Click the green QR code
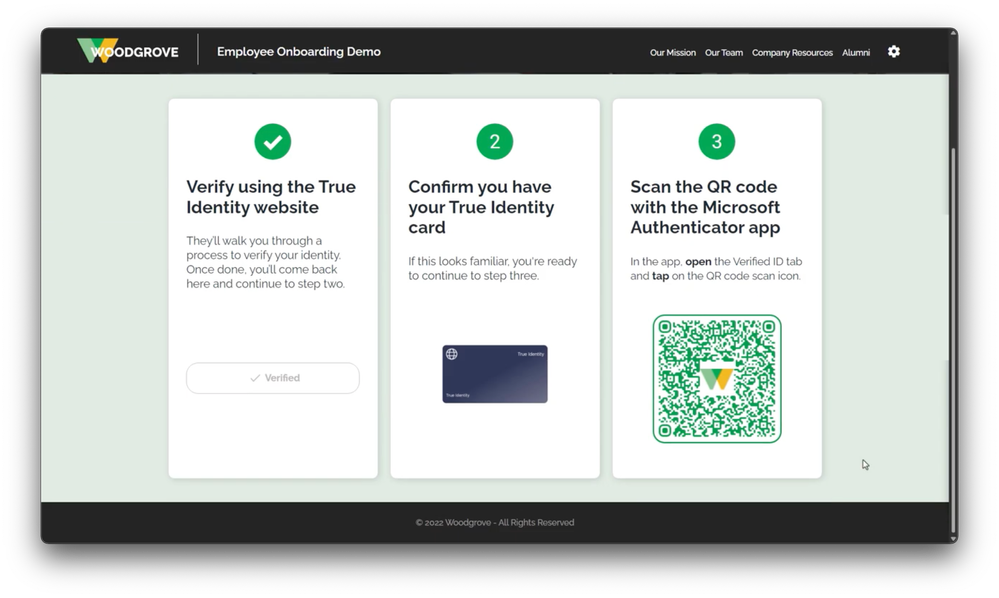This screenshot has width=999, height=598. tap(717, 379)
